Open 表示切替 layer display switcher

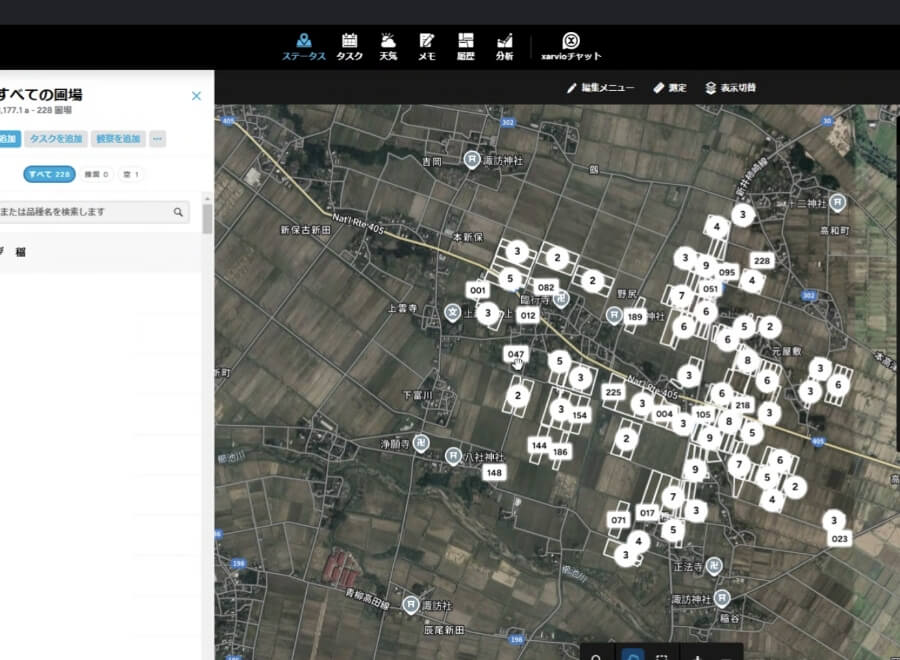(x=730, y=88)
